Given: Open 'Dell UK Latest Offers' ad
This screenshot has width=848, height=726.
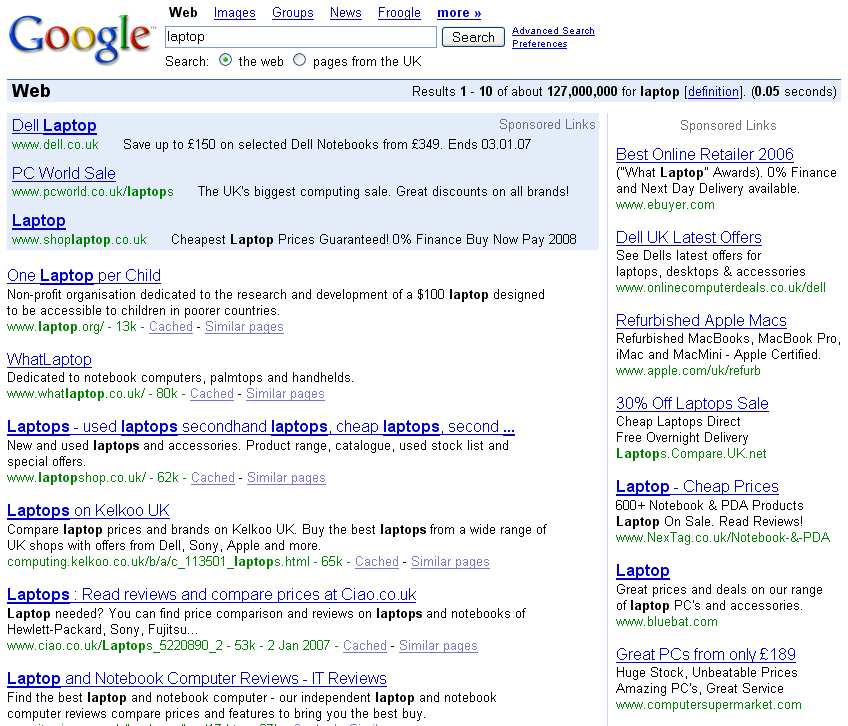Looking at the screenshot, I should [x=688, y=237].
